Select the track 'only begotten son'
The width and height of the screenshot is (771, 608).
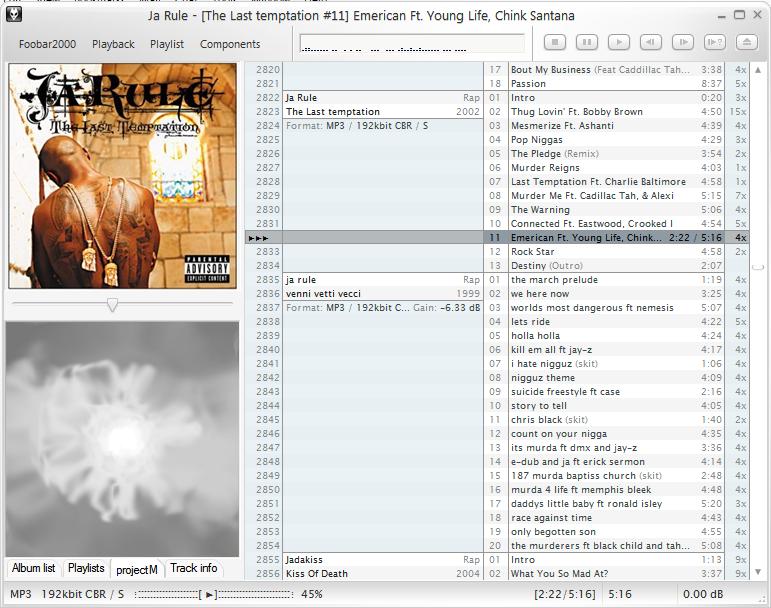(x=616, y=532)
